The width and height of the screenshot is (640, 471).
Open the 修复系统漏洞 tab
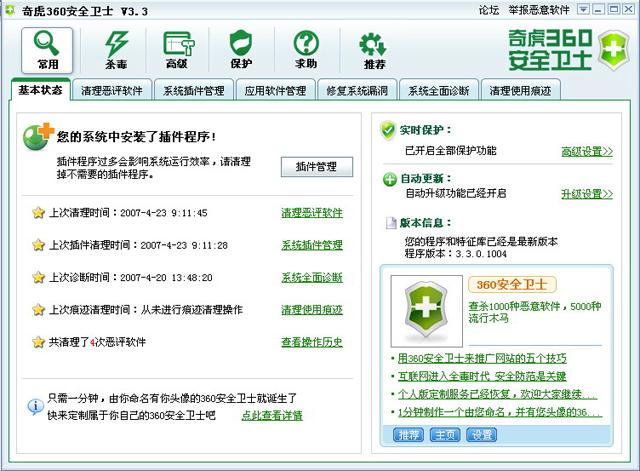coord(357,91)
